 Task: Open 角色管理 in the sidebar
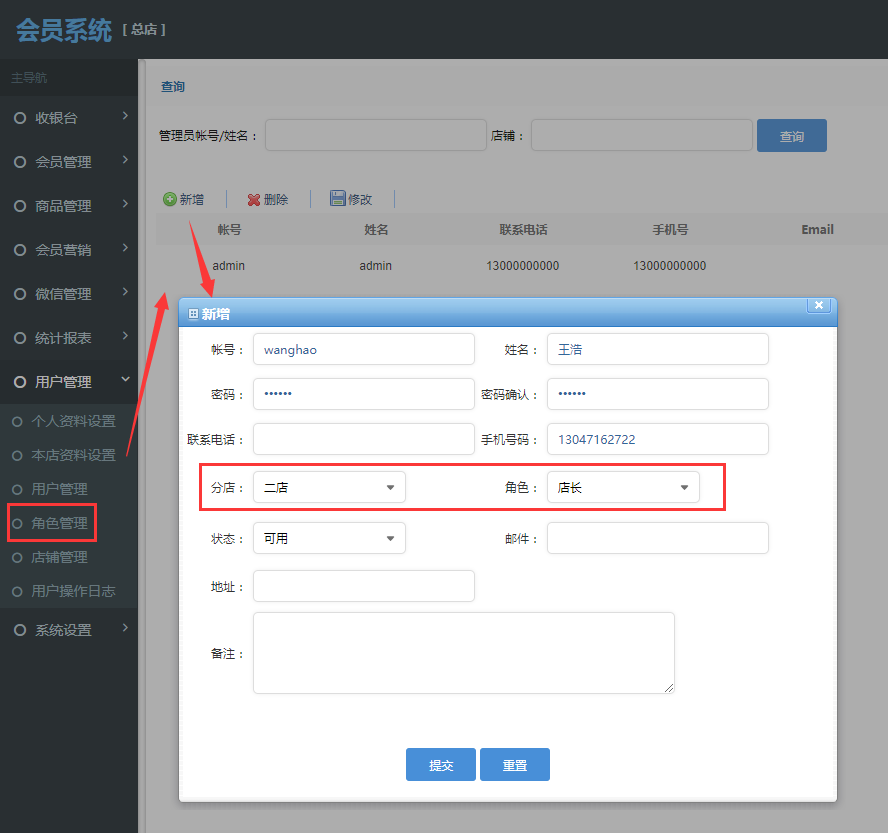click(x=59, y=523)
